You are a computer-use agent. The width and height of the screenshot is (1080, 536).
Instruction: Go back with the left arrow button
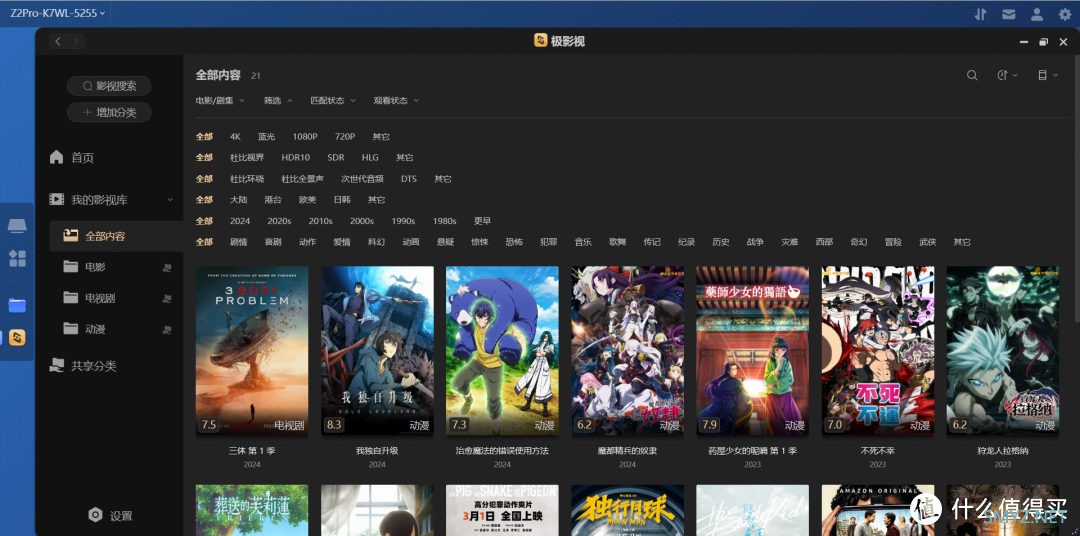58,41
